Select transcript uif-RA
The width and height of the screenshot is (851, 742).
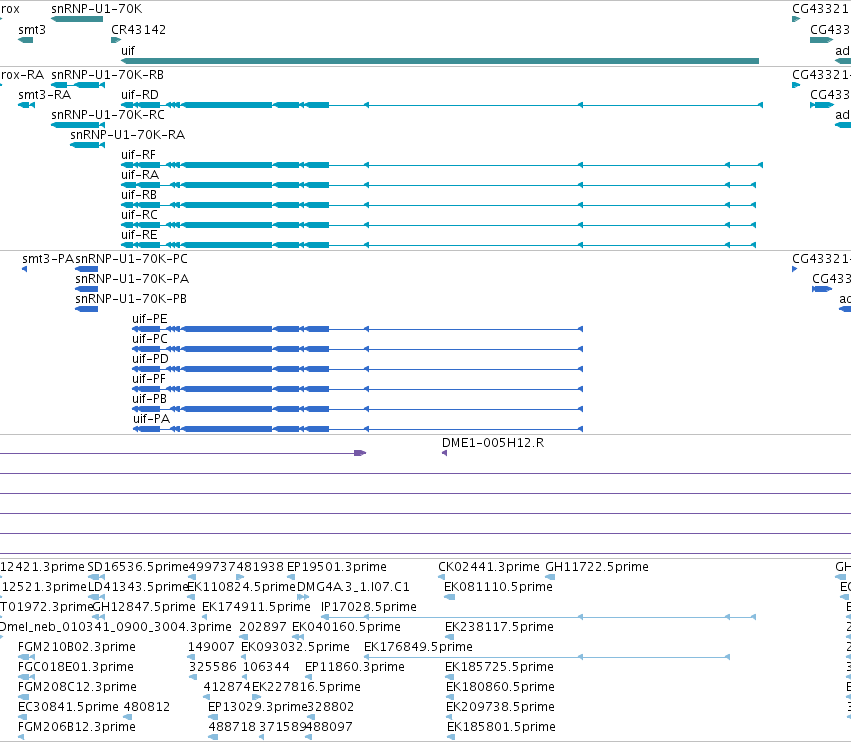[439, 185]
